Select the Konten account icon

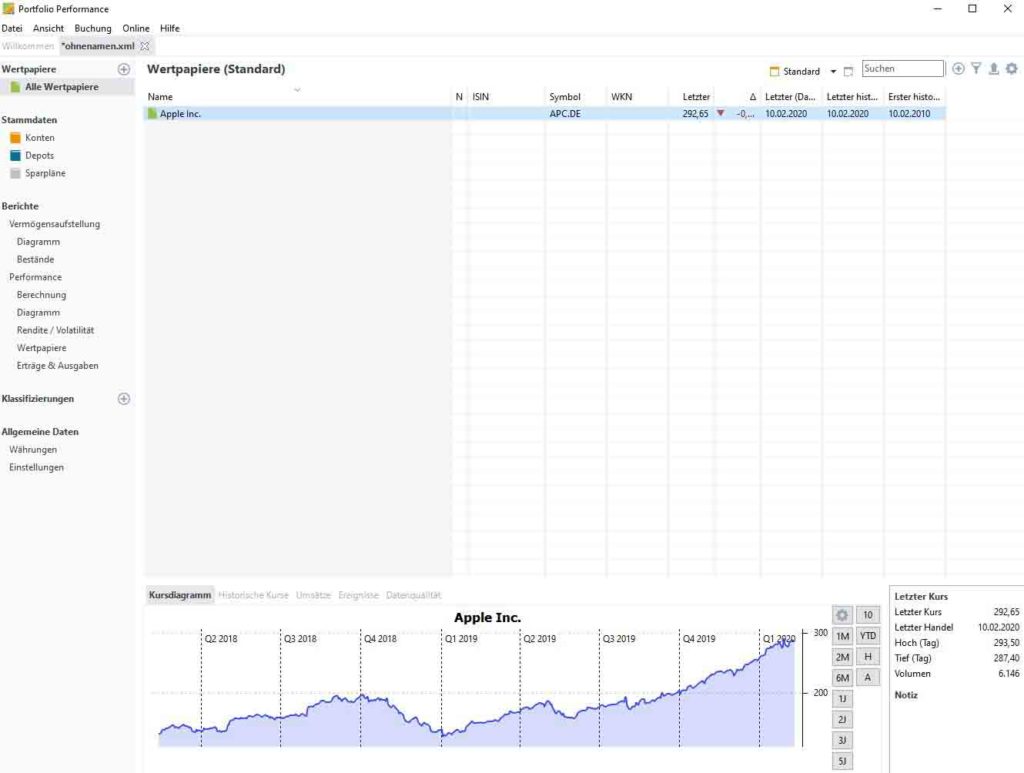pos(15,138)
